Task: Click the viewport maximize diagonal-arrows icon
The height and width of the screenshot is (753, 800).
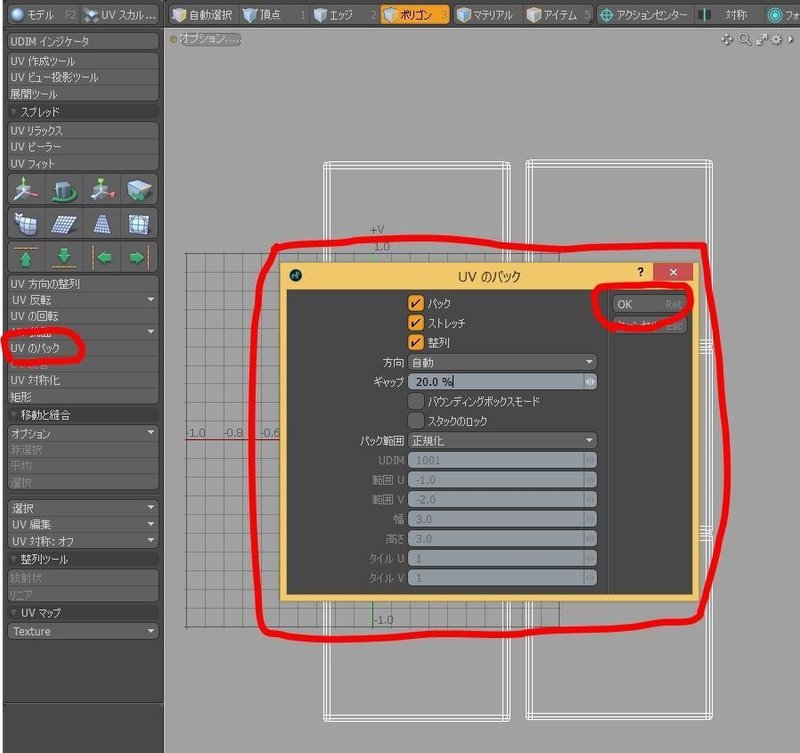Action: tap(761, 39)
